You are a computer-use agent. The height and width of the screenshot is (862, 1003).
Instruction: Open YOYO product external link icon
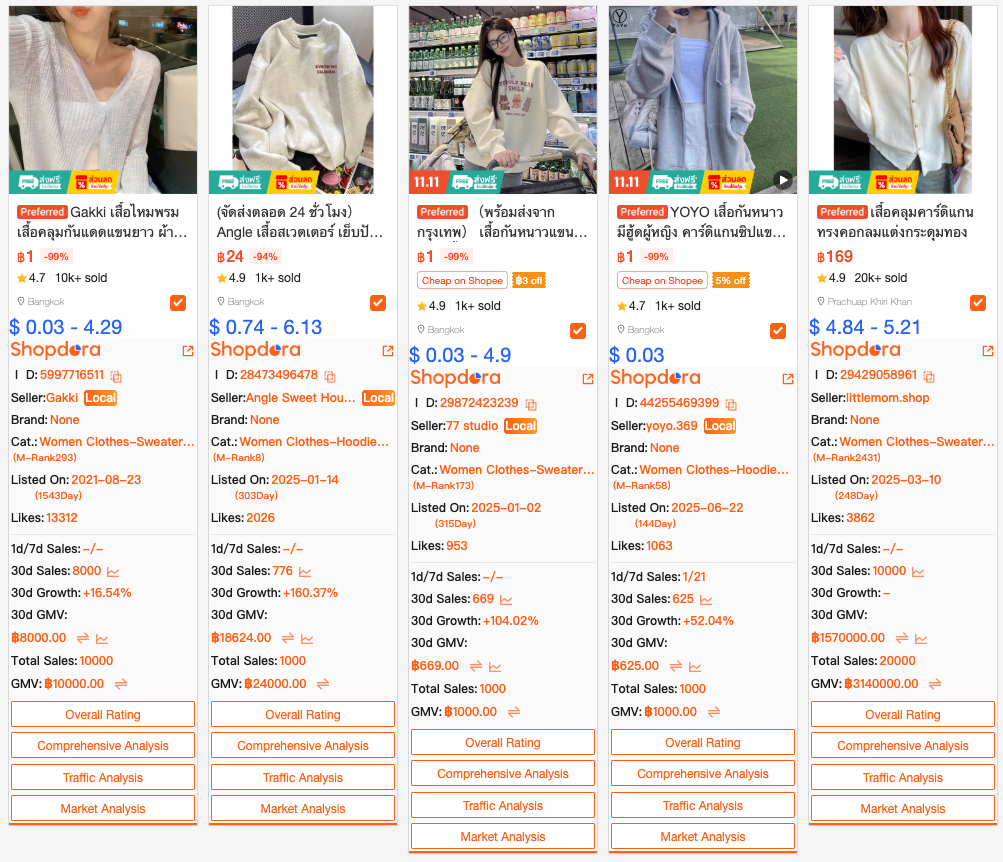pos(788,379)
